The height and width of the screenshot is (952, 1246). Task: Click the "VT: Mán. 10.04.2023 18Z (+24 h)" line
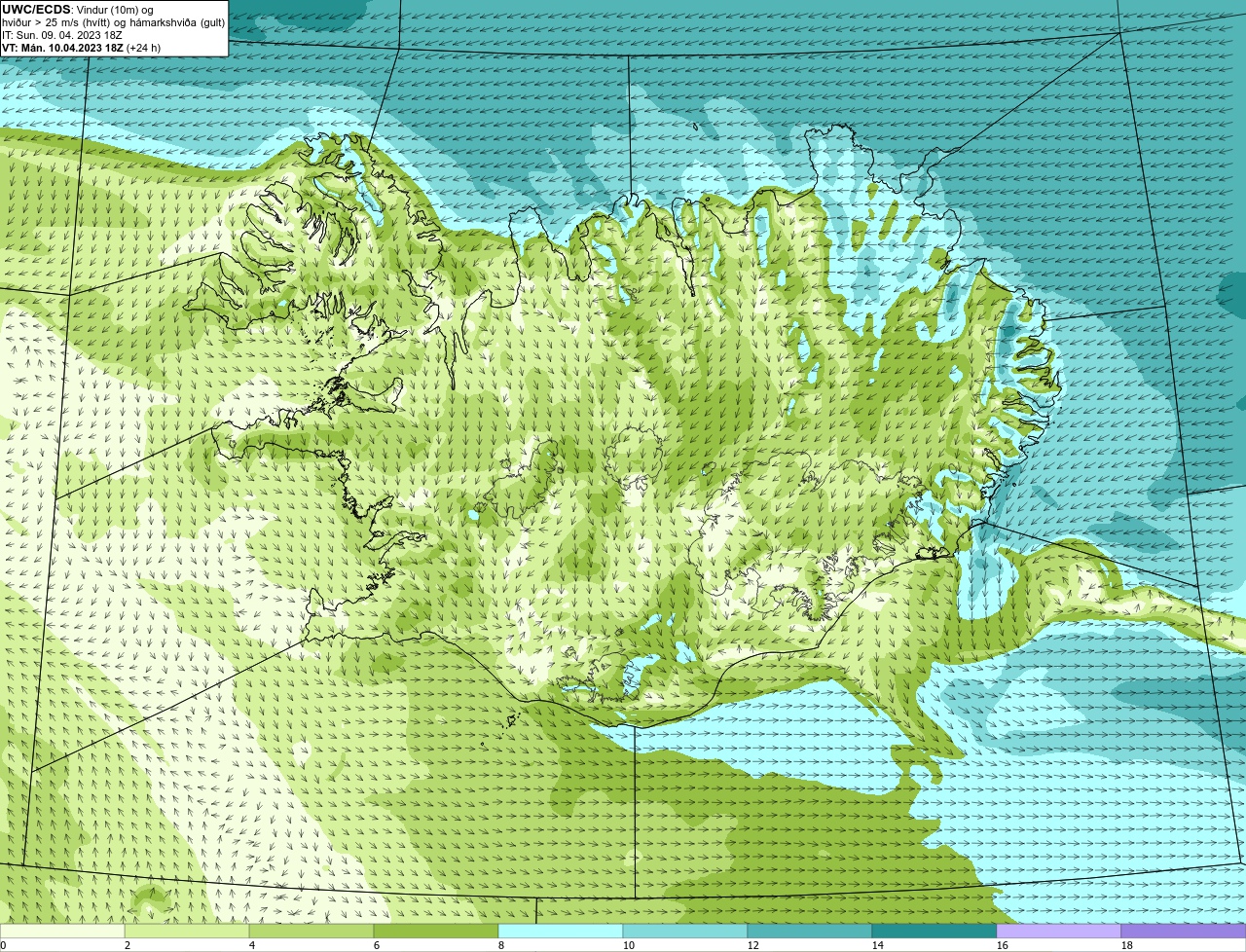(82, 48)
